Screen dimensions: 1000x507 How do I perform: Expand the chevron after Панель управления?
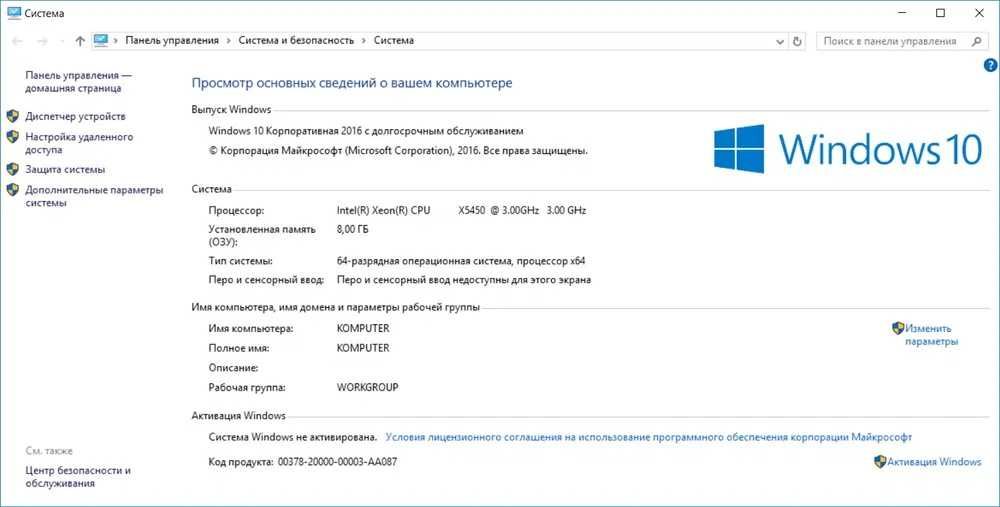pyautogui.click(x=229, y=41)
